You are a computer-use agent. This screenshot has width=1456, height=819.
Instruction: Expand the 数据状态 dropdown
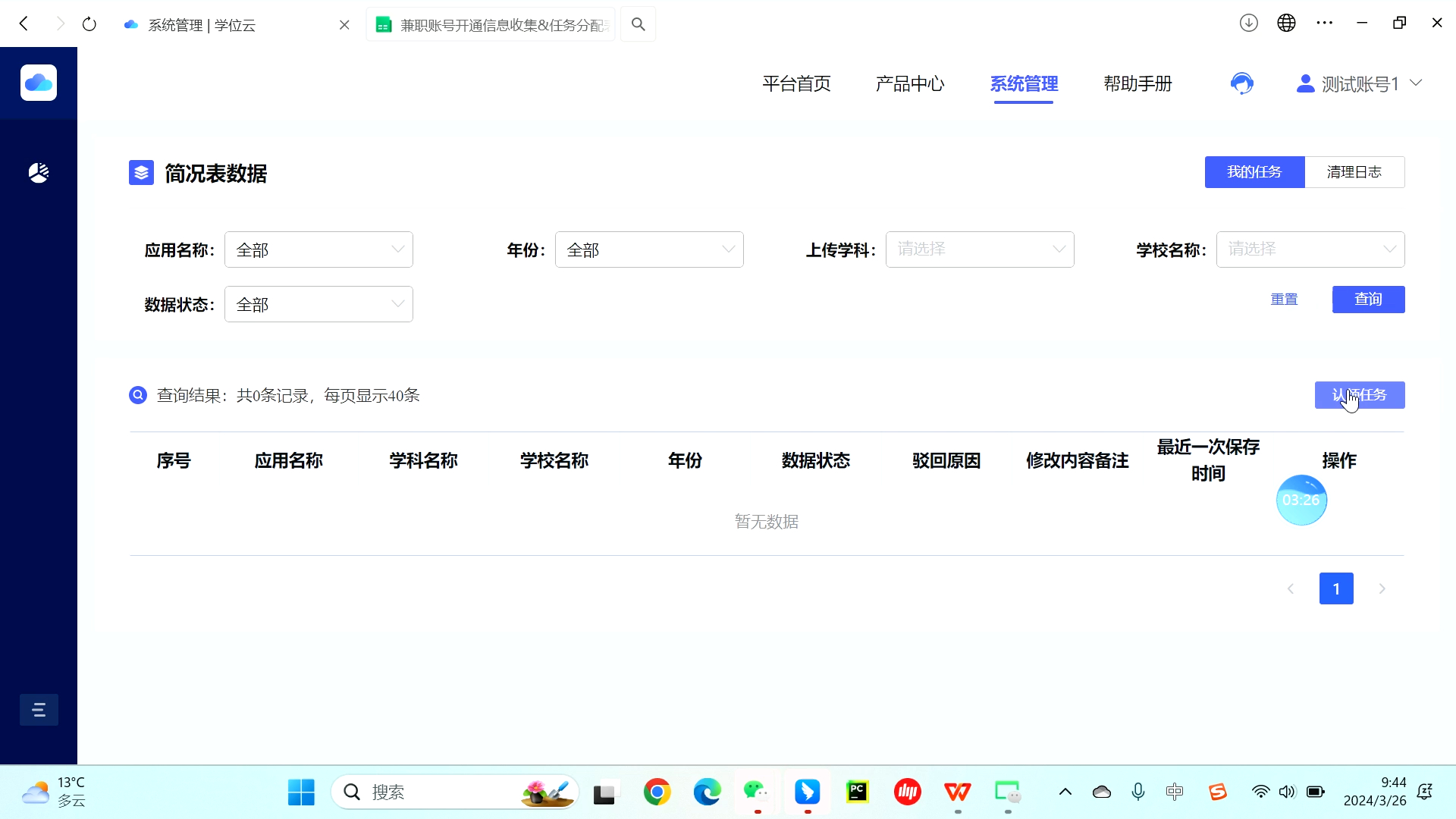[x=318, y=303]
